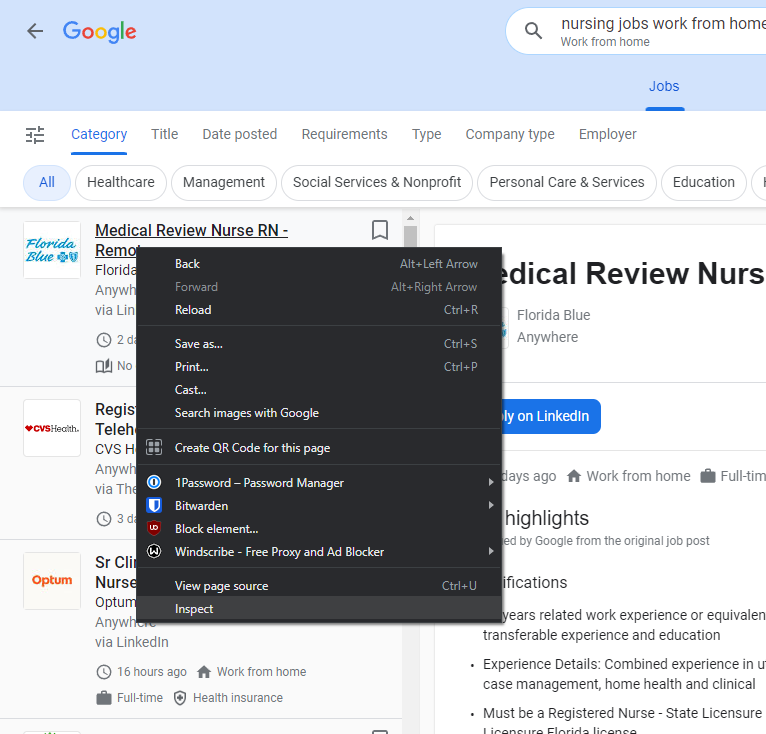Click the CVS Health company logo

52,428
